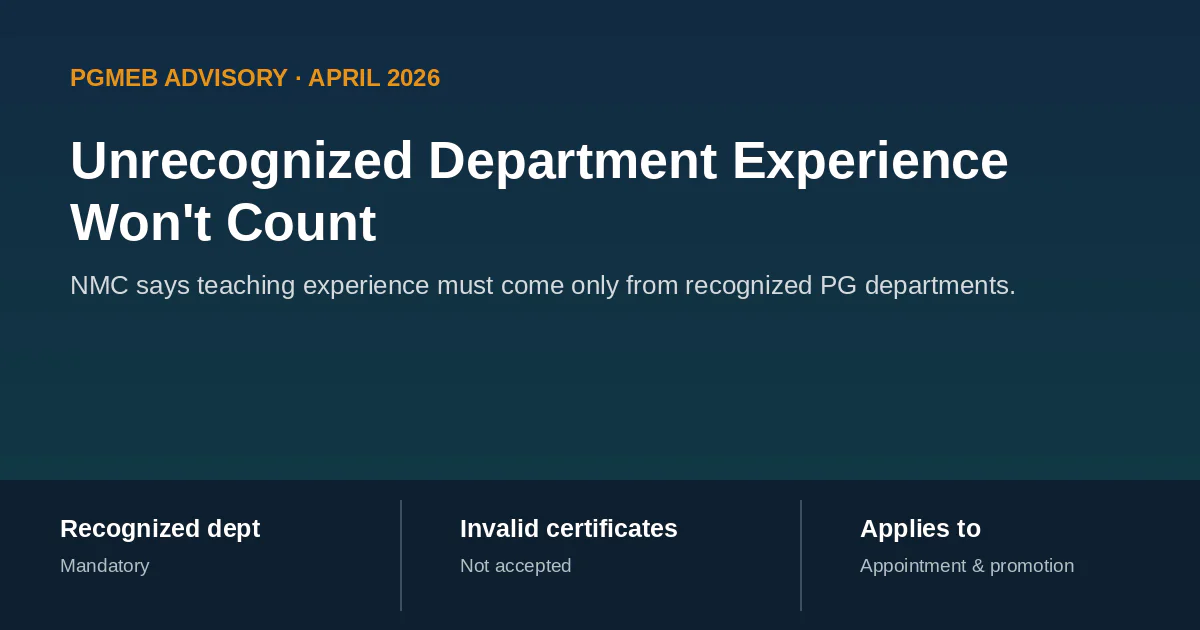Select the Not accepted value text
This screenshot has width=1200, height=630.
click(x=516, y=566)
